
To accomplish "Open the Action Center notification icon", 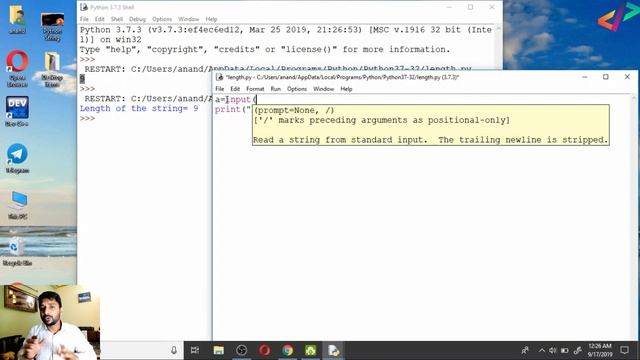I will [624, 350].
